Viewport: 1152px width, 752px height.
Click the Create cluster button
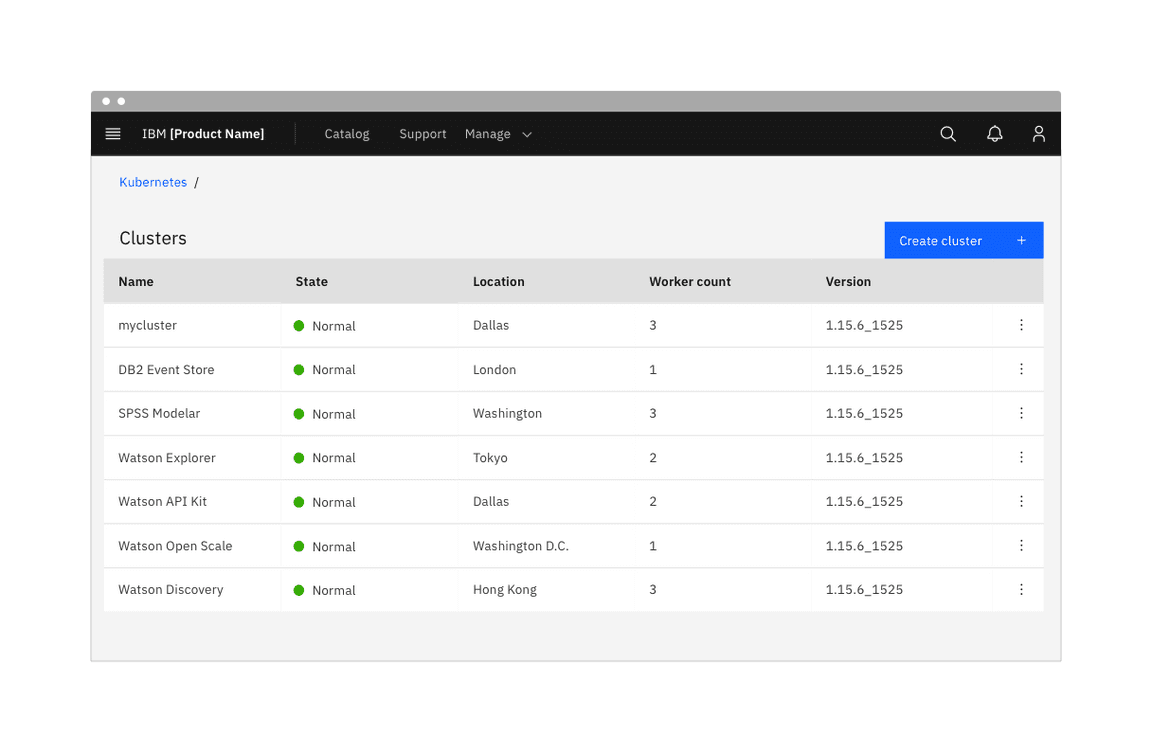(x=963, y=240)
